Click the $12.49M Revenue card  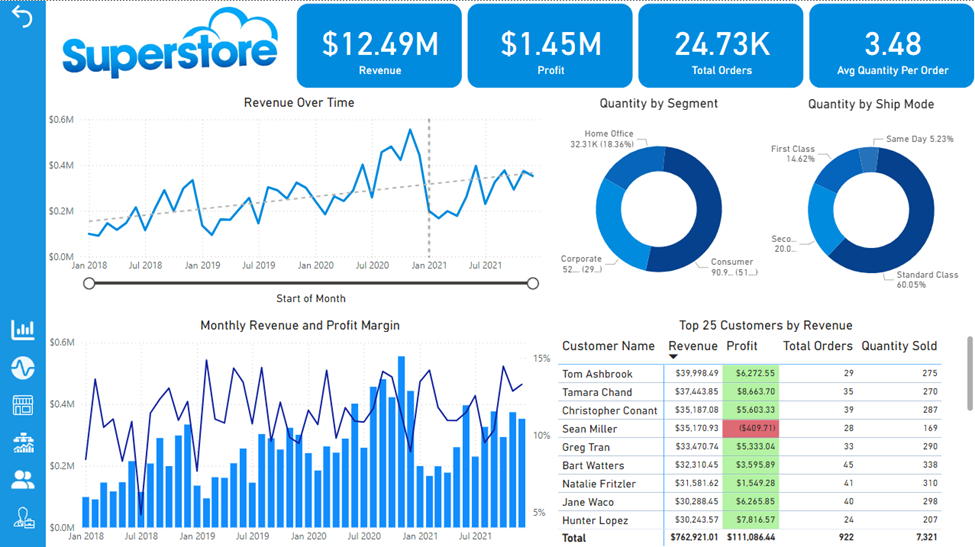click(x=379, y=45)
